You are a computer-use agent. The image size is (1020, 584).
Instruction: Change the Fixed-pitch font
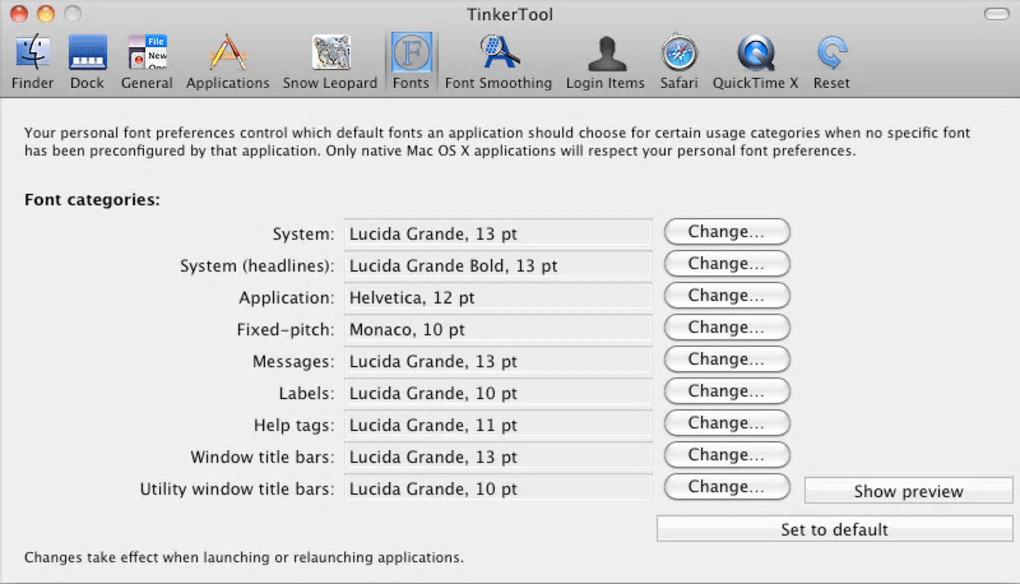point(727,327)
